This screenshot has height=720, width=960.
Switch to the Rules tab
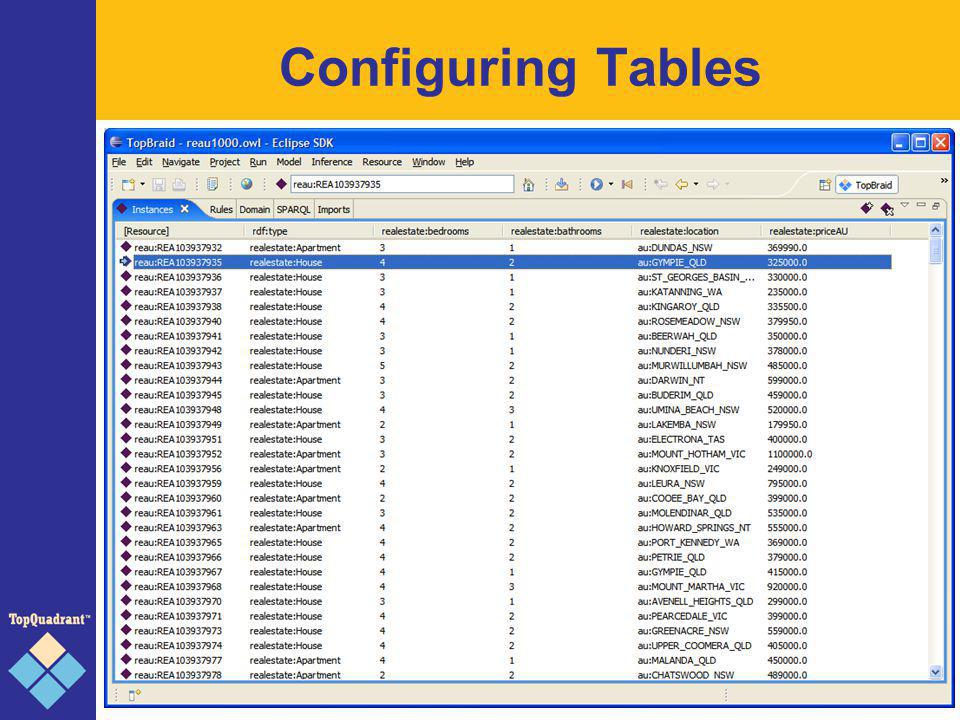pyautogui.click(x=221, y=209)
